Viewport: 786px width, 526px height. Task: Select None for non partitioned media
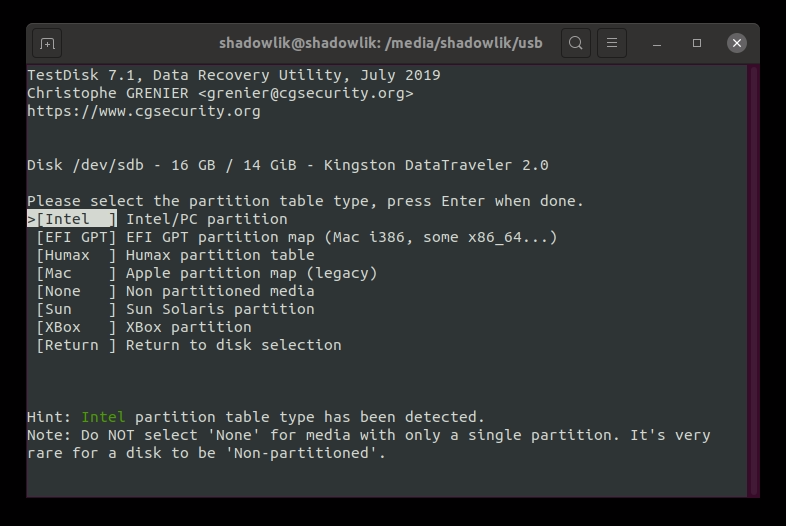175,291
